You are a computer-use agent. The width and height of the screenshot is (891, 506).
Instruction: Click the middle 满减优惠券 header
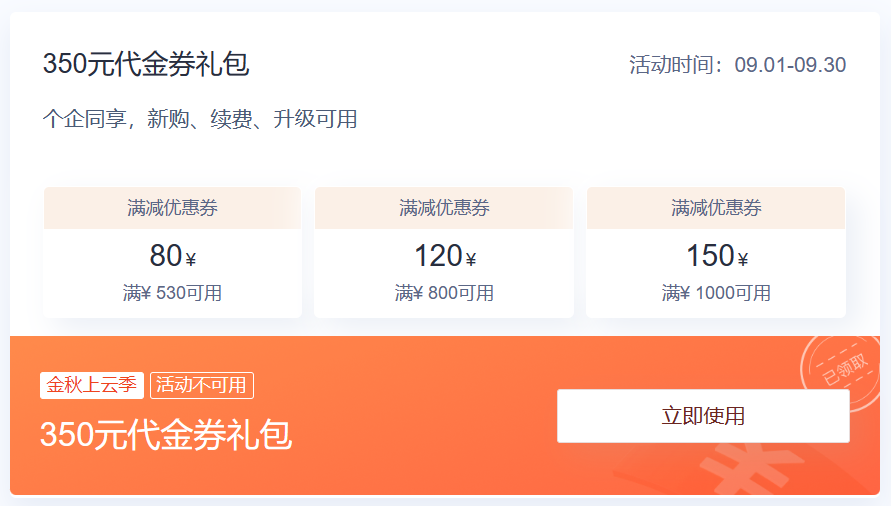tap(444, 208)
